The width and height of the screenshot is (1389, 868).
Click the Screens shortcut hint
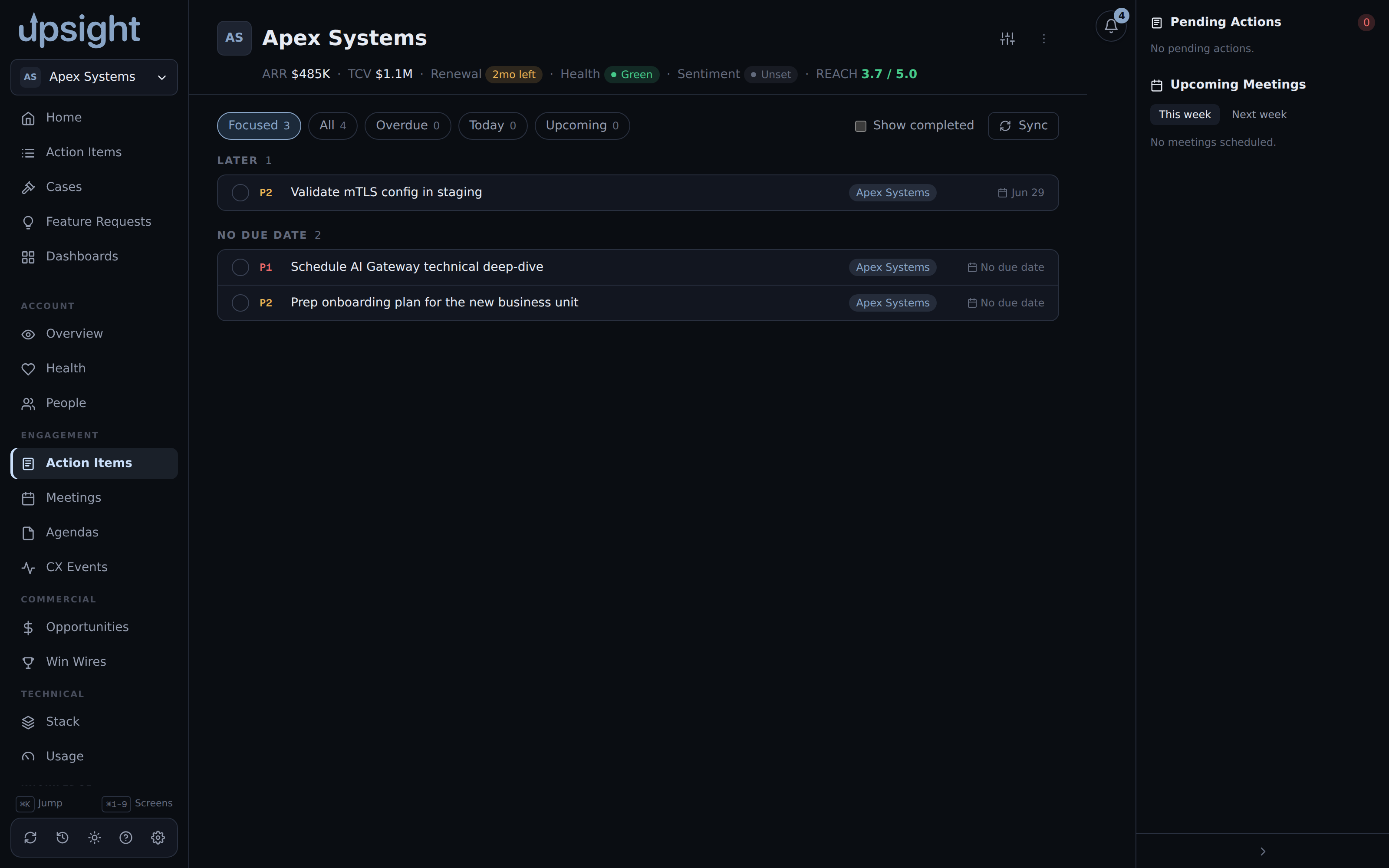click(x=137, y=804)
